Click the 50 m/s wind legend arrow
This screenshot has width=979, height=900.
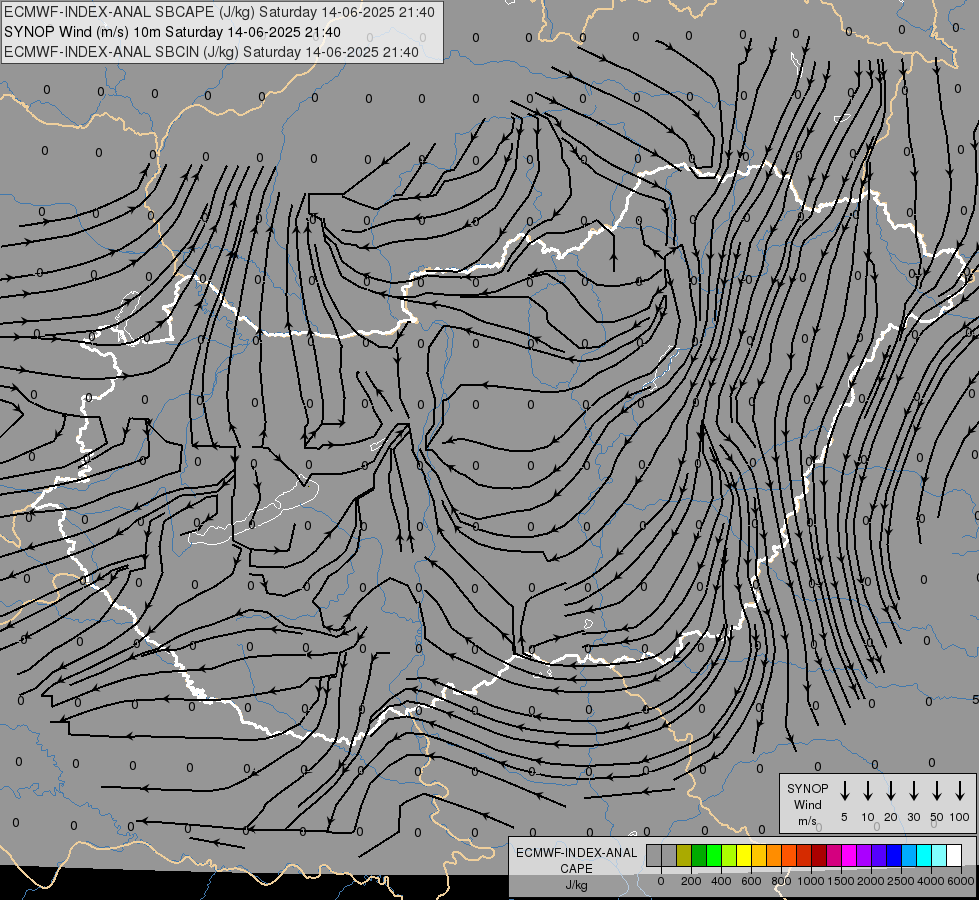coord(937,791)
